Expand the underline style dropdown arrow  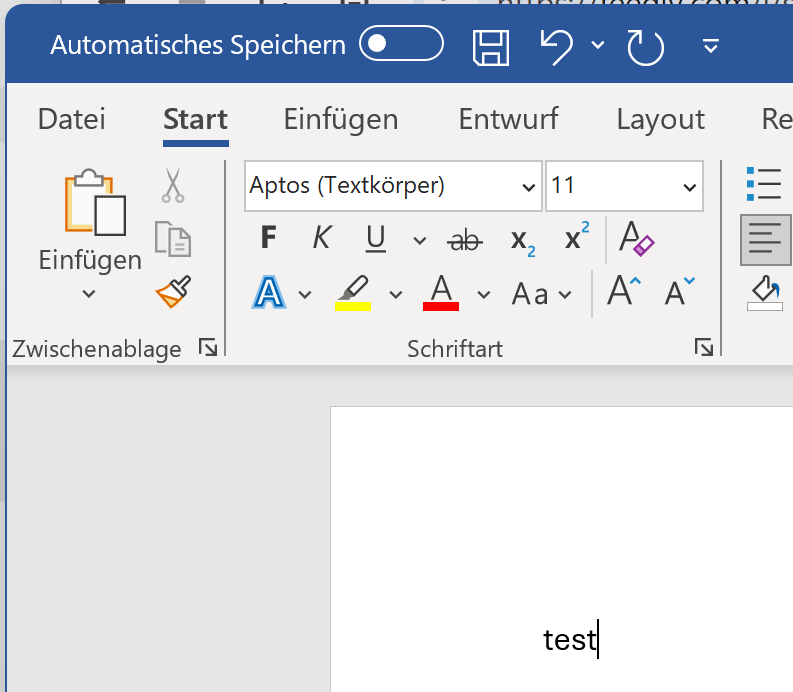(x=419, y=240)
